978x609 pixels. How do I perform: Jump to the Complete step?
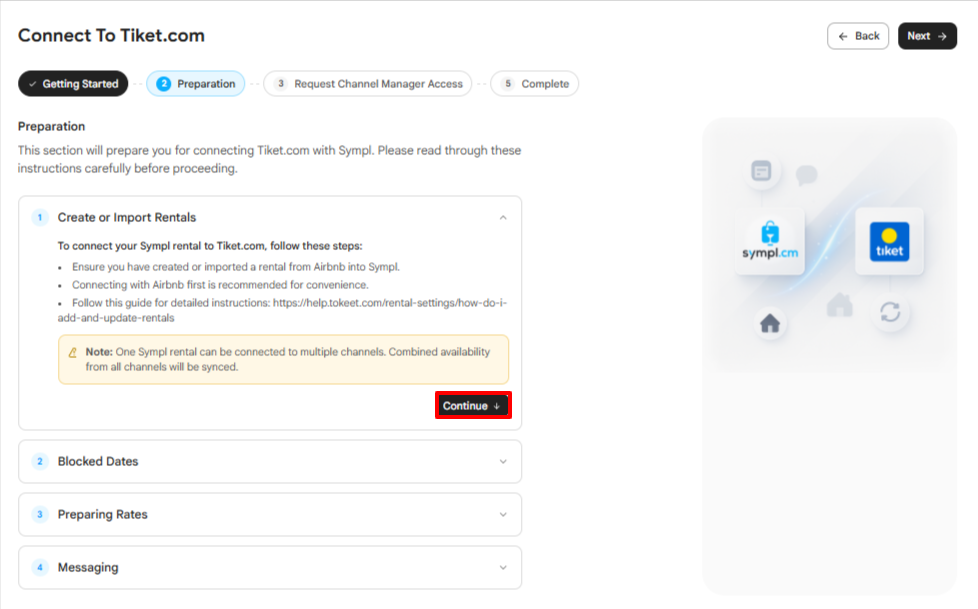535,84
